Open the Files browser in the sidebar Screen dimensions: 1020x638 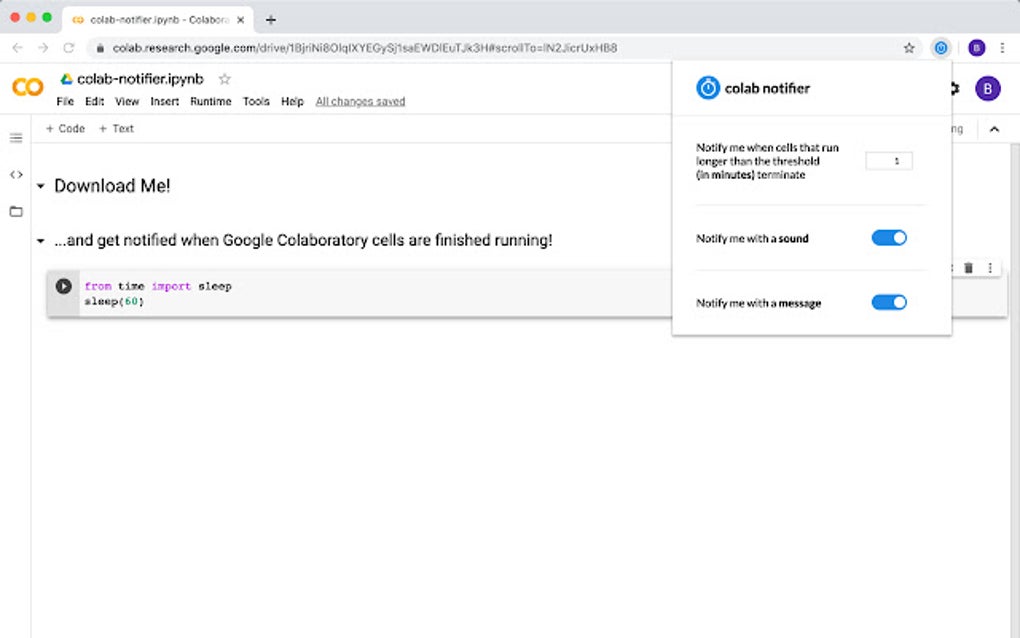click(14, 211)
